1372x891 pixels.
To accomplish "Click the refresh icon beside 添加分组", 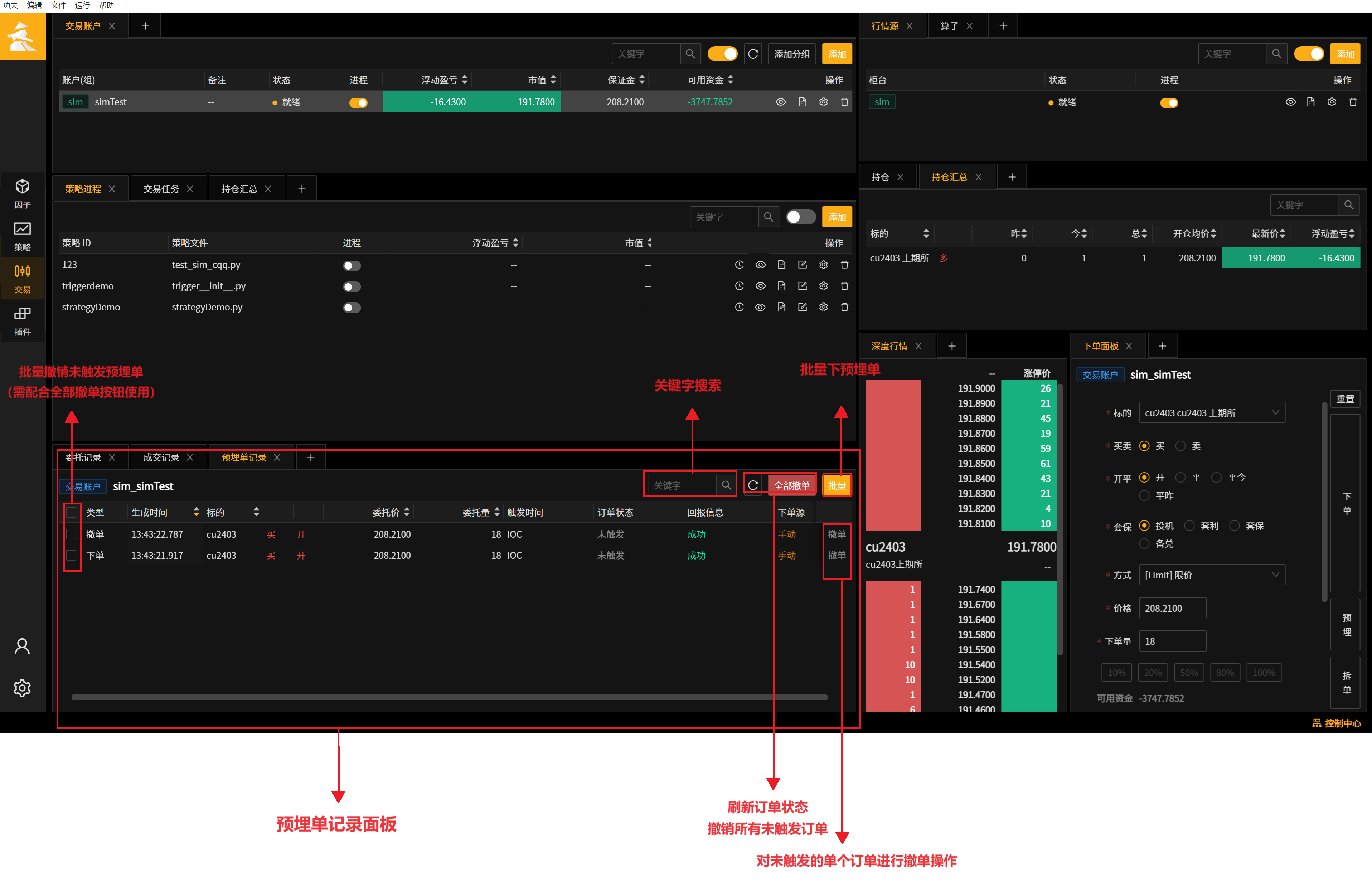I will point(753,54).
